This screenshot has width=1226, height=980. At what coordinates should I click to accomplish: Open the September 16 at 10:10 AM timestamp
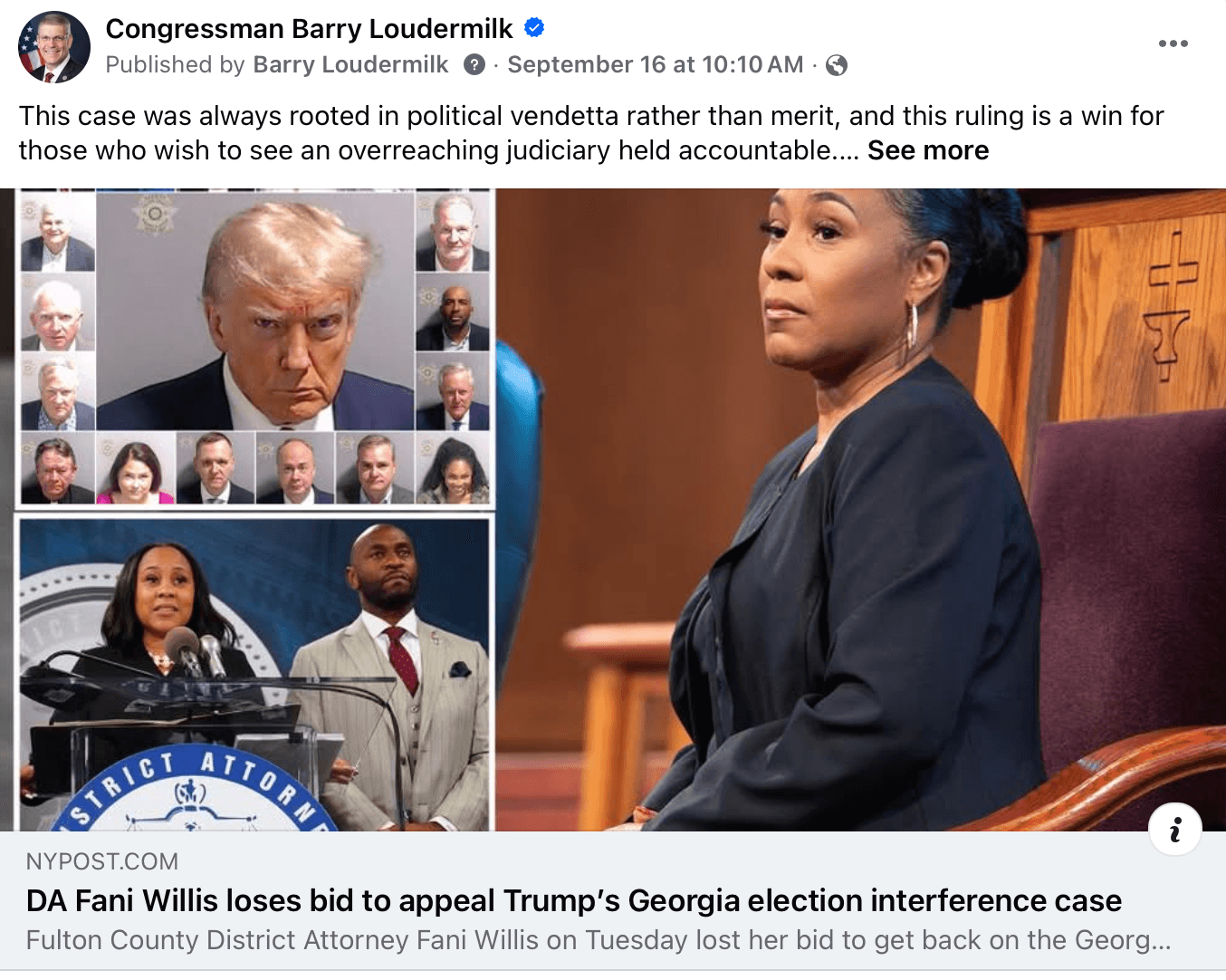[x=656, y=65]
